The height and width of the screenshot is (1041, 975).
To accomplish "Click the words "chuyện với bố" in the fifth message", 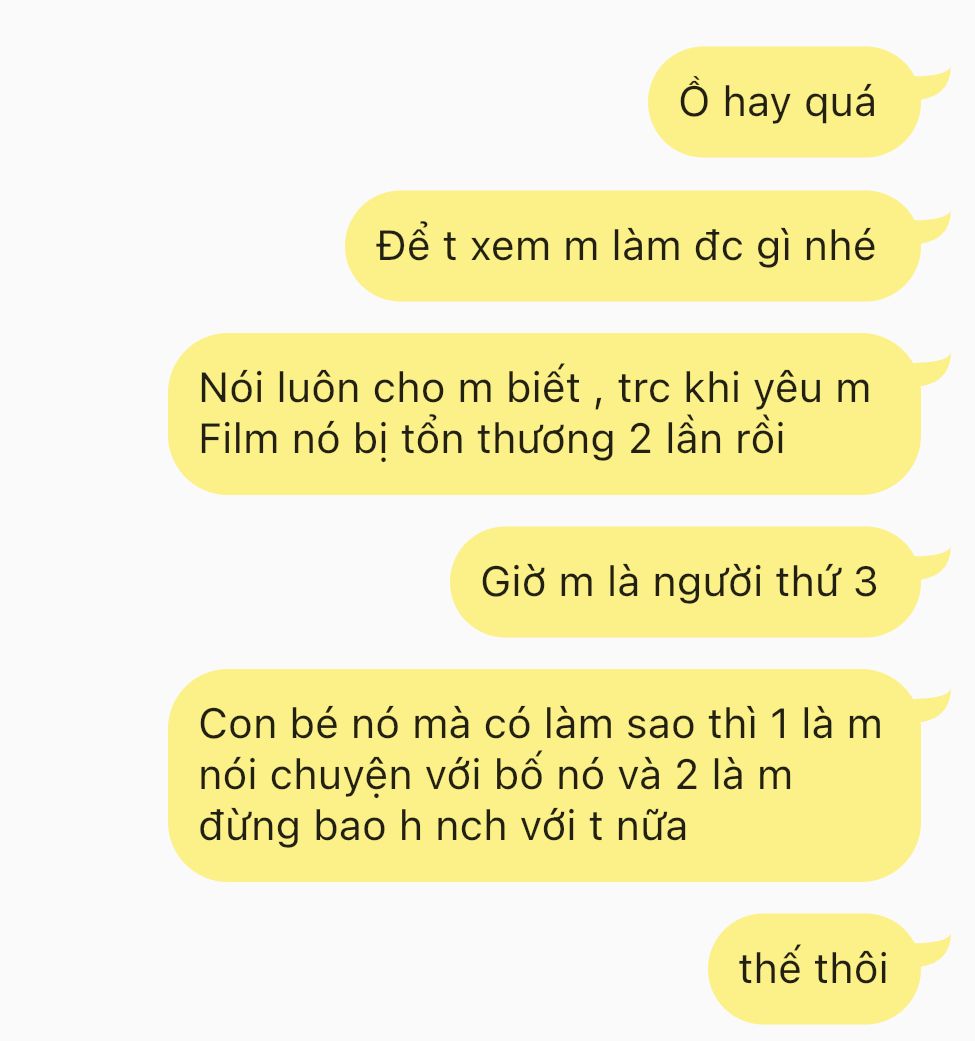I will click(x=407, y=775).
